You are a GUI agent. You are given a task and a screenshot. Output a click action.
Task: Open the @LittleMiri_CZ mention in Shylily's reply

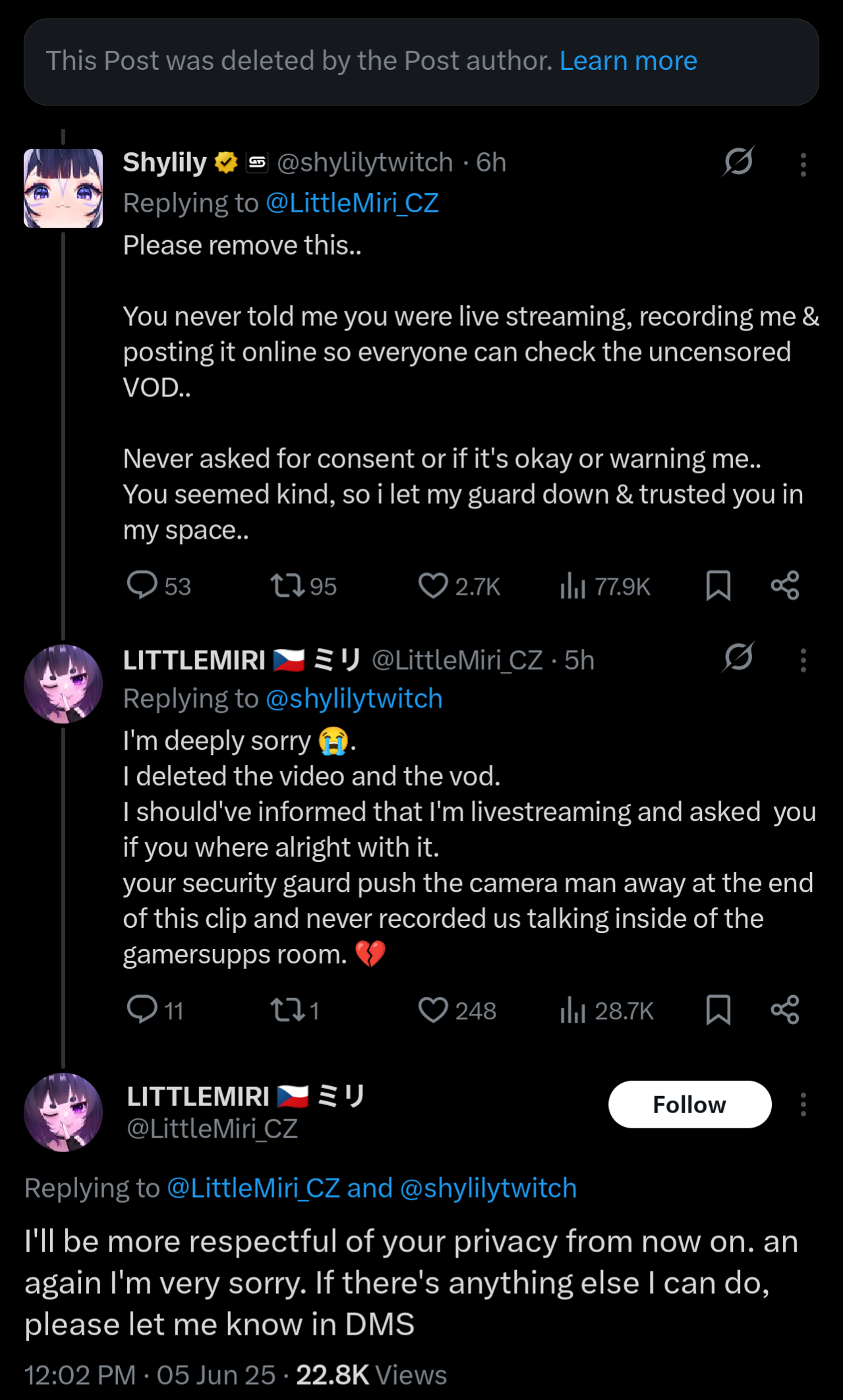pyautogui.click(x=352, y=203)
